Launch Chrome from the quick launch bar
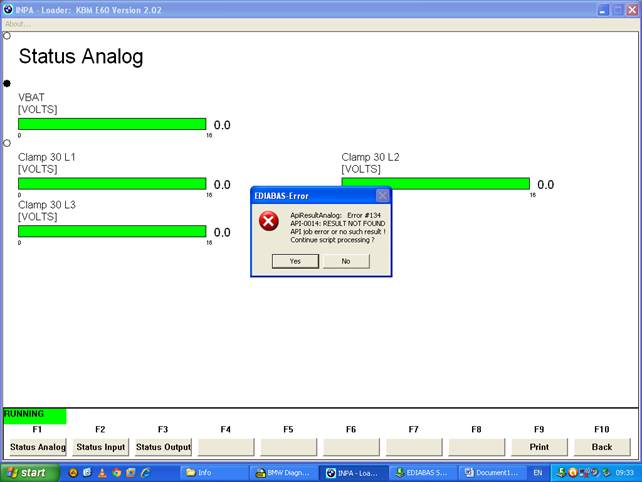Screen dimensions: 642x482 click(x=116, y=472)
